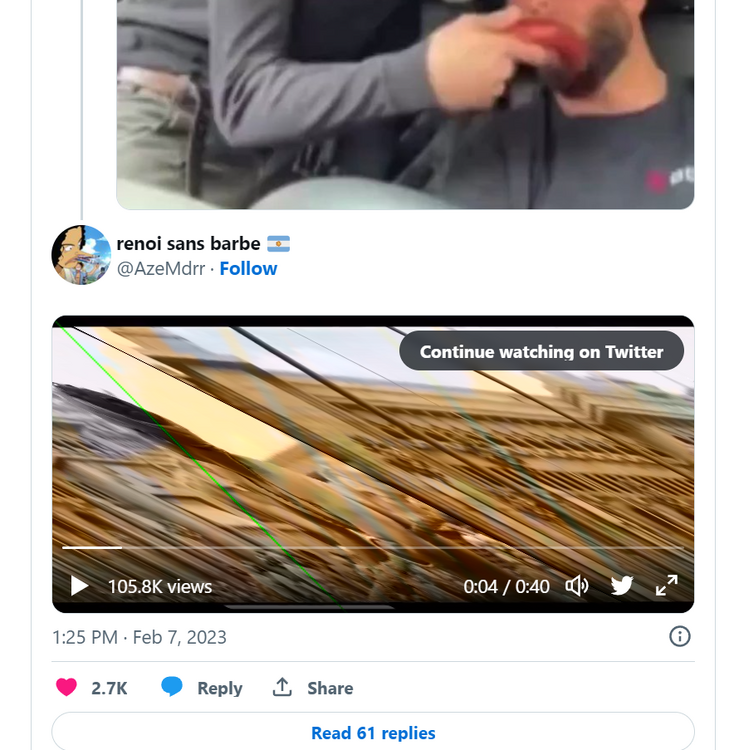Enter fullscreen with the expand arrows icon
The image size is (729, 750).
pyautogui.click(x=667, y=586)
